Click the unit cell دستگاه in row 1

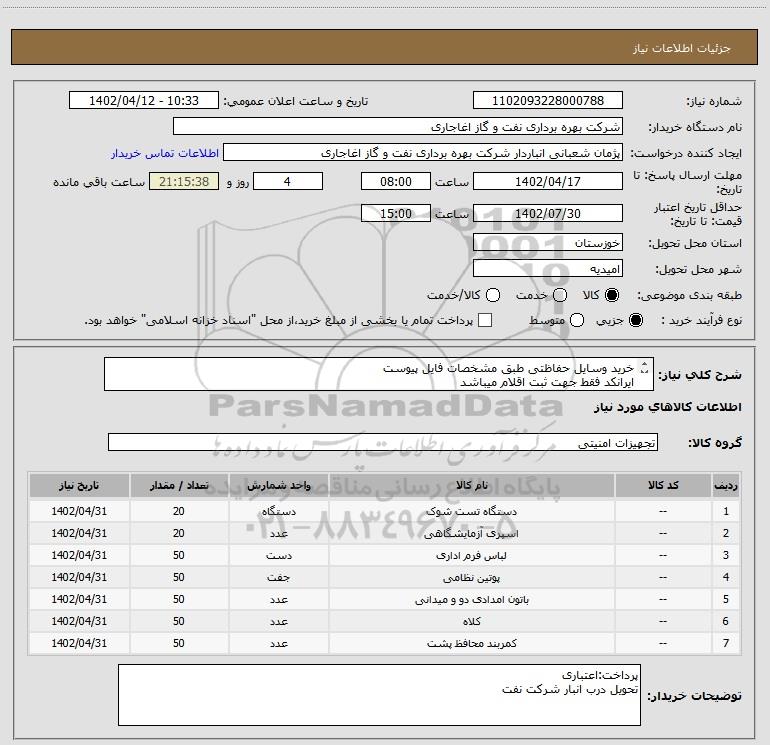coord(278,511)
